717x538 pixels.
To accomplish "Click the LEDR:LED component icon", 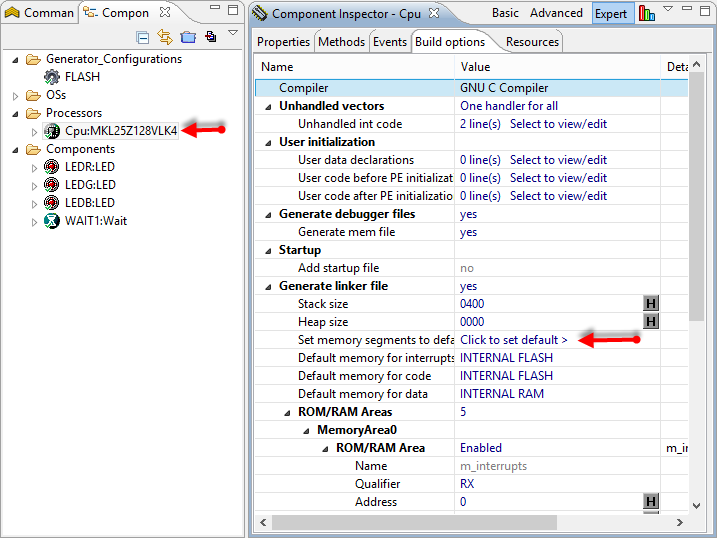I will [x=52, y=167].
